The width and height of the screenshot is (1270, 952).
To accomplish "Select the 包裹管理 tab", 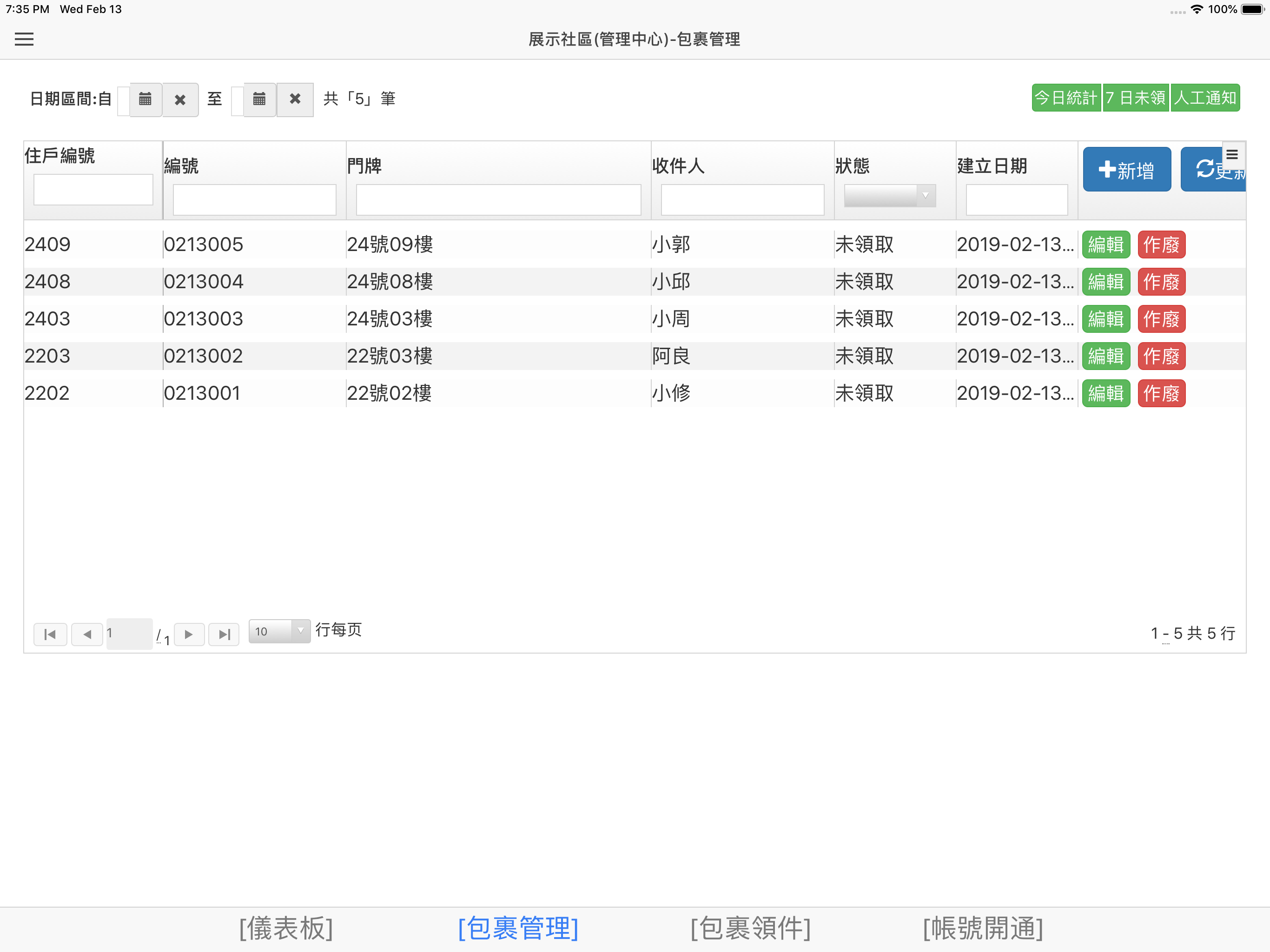I will 518,928.
